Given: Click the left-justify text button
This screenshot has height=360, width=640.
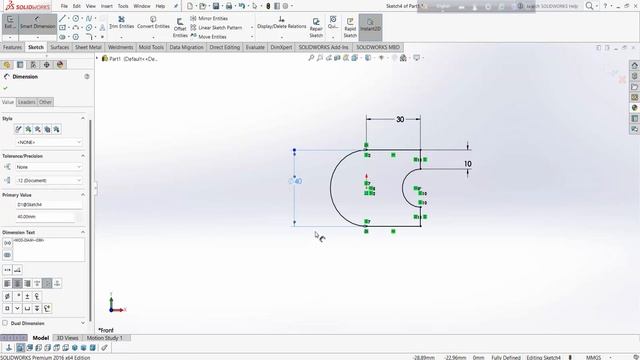Looking at the screenshot, I should (7, 283).
